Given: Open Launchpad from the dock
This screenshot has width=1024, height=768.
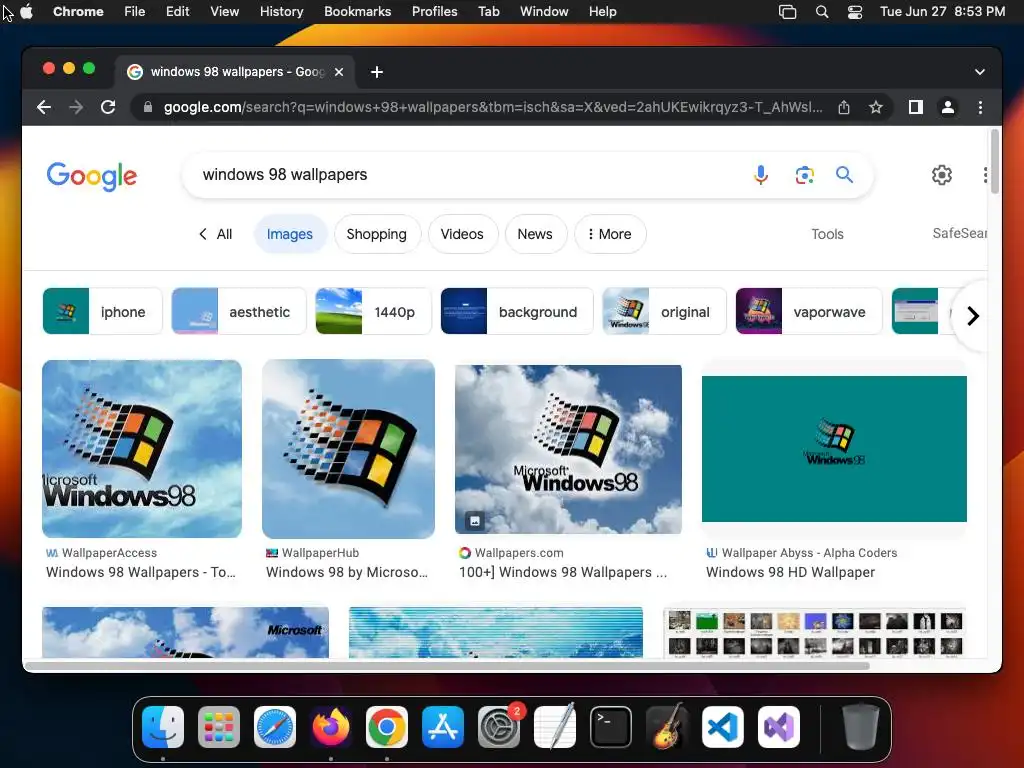Looking at the screenshot, I should [219, 727].
